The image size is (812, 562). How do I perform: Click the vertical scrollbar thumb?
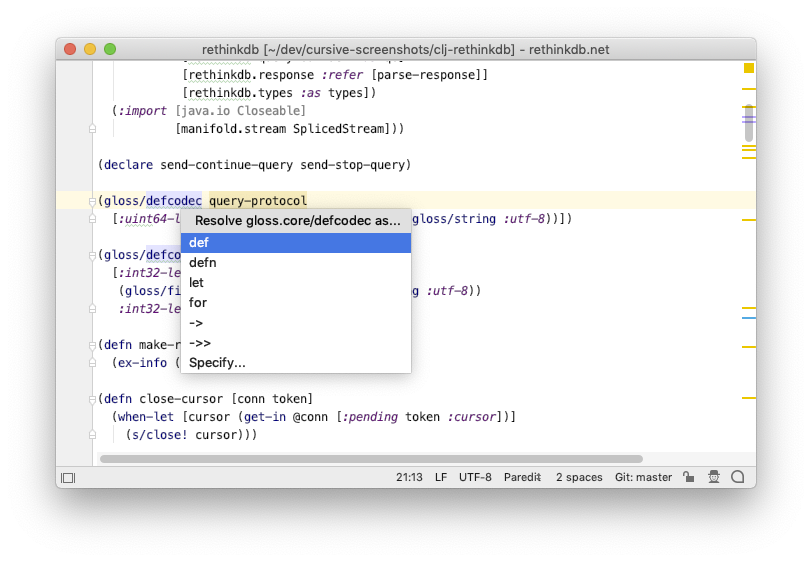(x=749, y=123)
